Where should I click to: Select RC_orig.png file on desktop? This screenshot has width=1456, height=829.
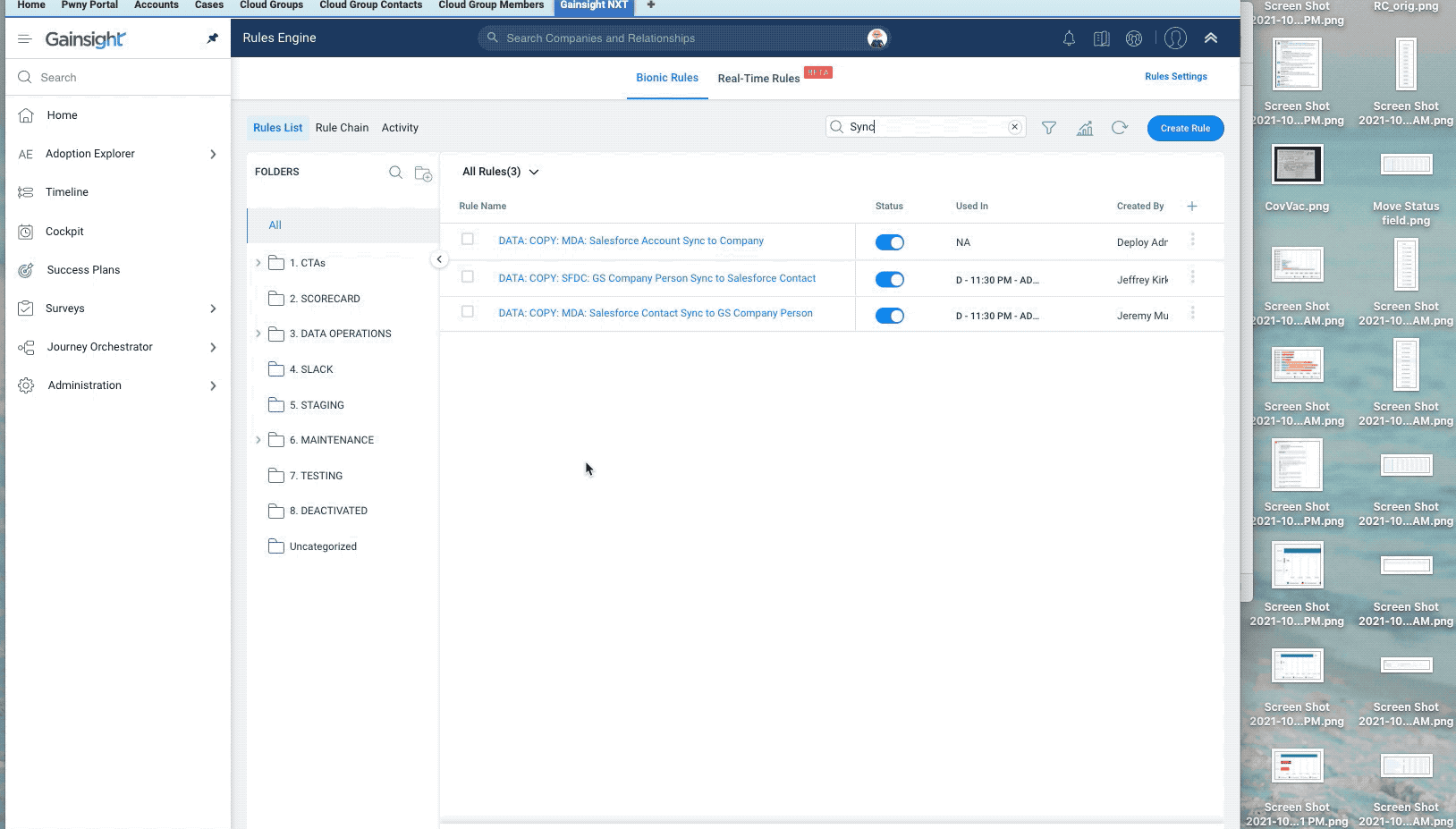(1406, 7)
